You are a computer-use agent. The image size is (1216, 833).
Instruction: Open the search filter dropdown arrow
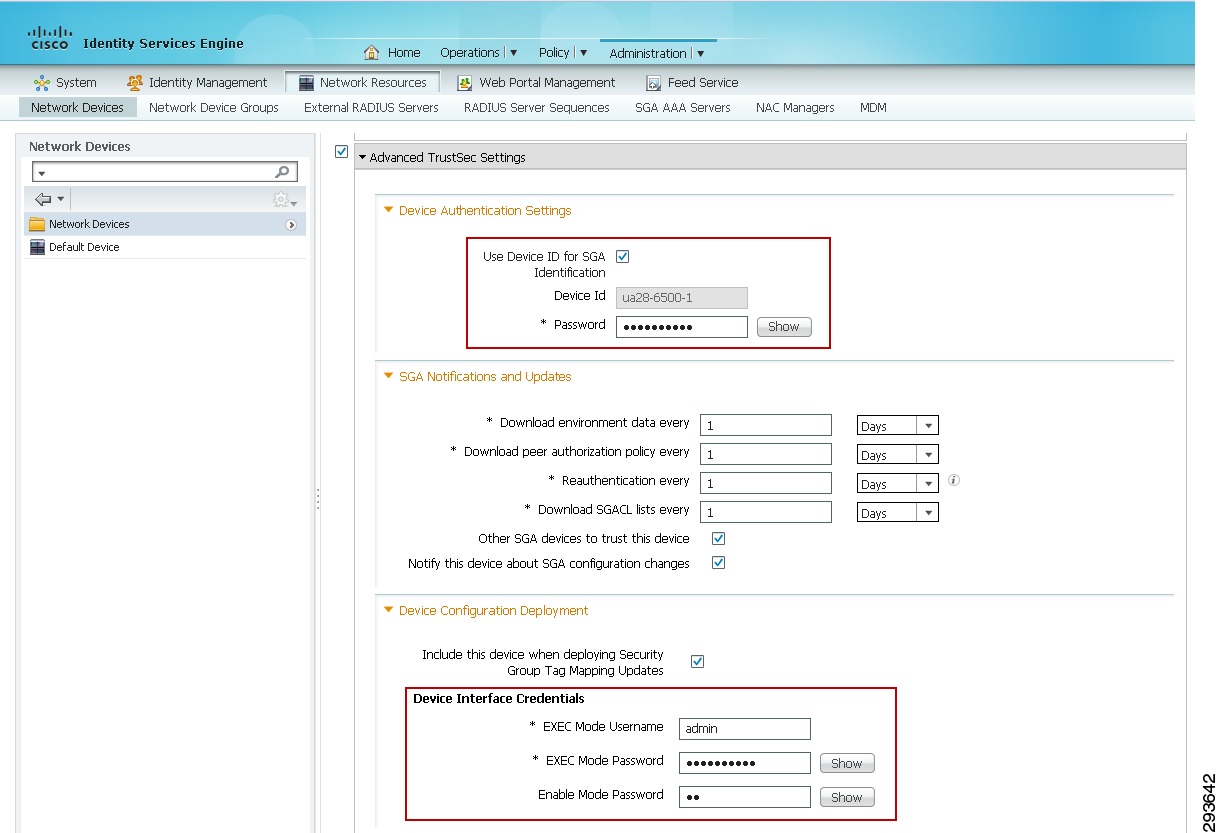pos(41,174)
